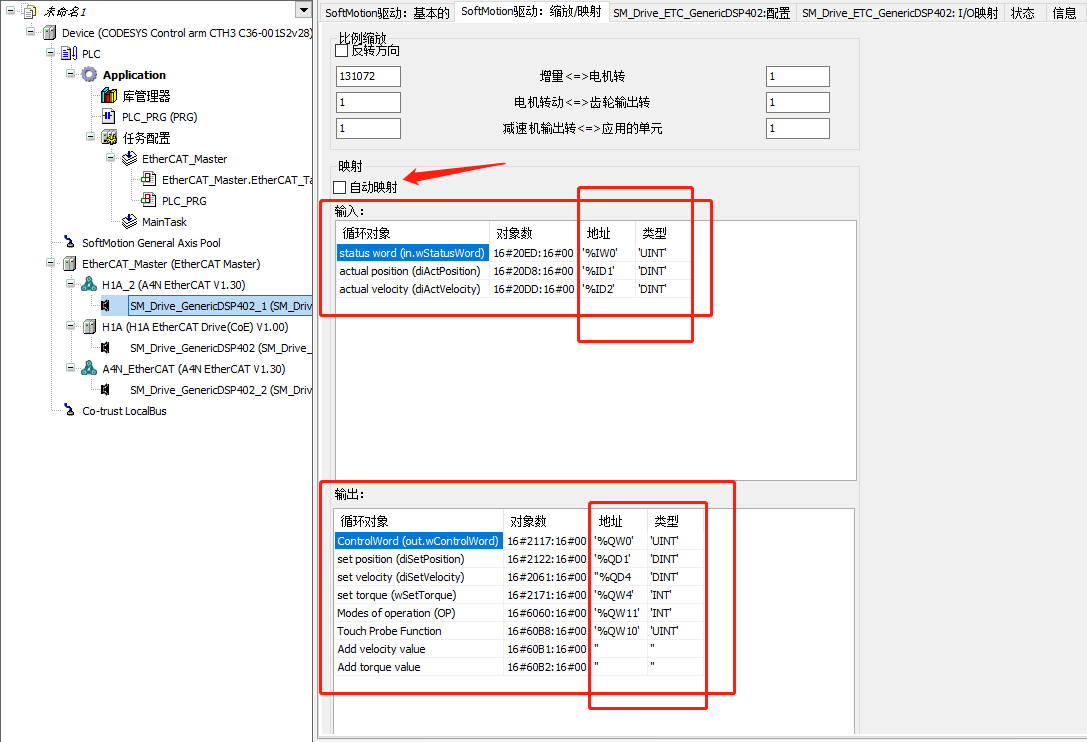The image size is (1087, 742).
Task: Collapse the EtherCAT_Master (EtherCAT Master) device node
Action: 51,262
